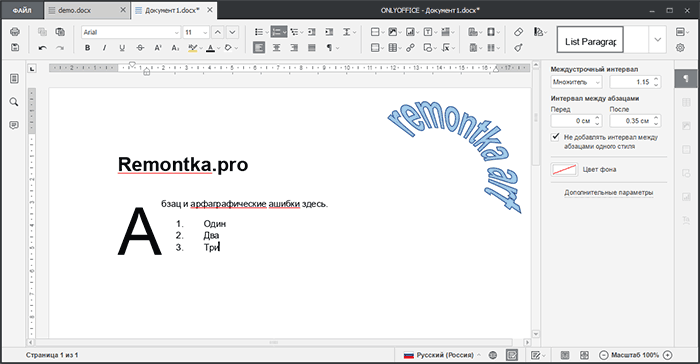
Task: Clear style with eraser icon
Action: point(518,32)
